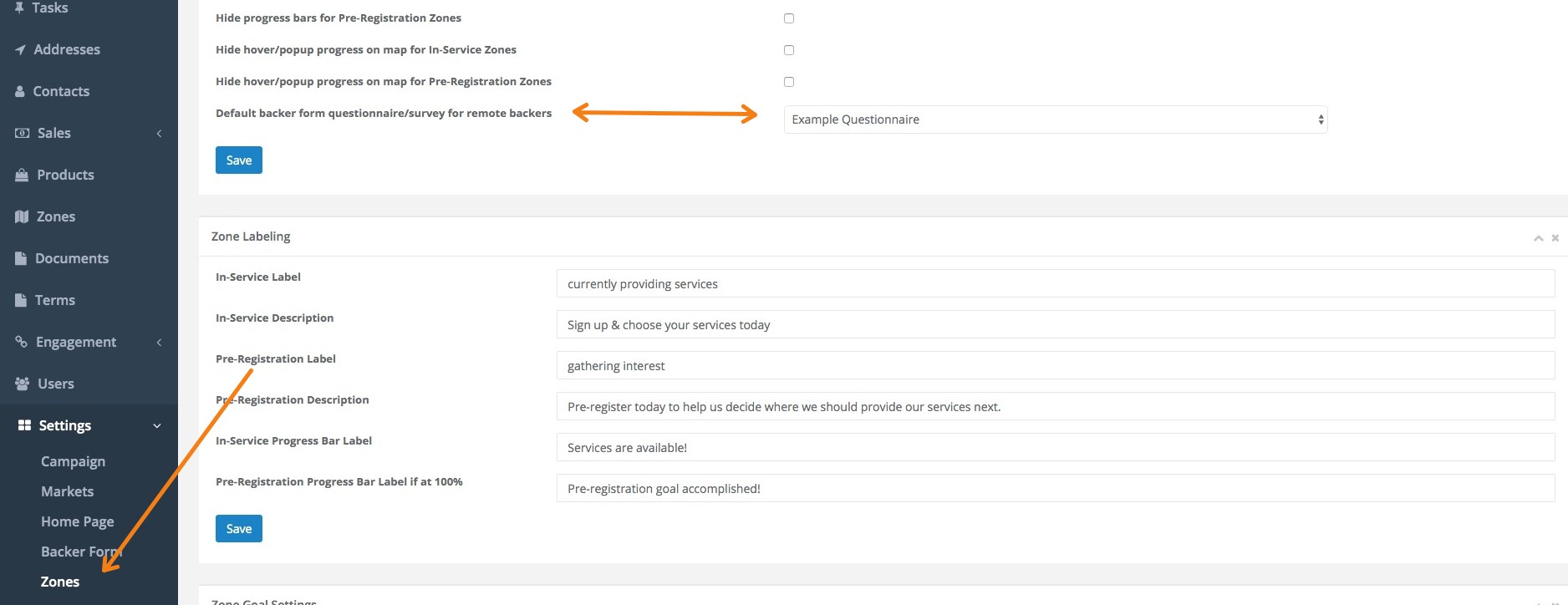
Task: Open the Example Questionnaire dropdown
Action: (x=1055, y=119)
